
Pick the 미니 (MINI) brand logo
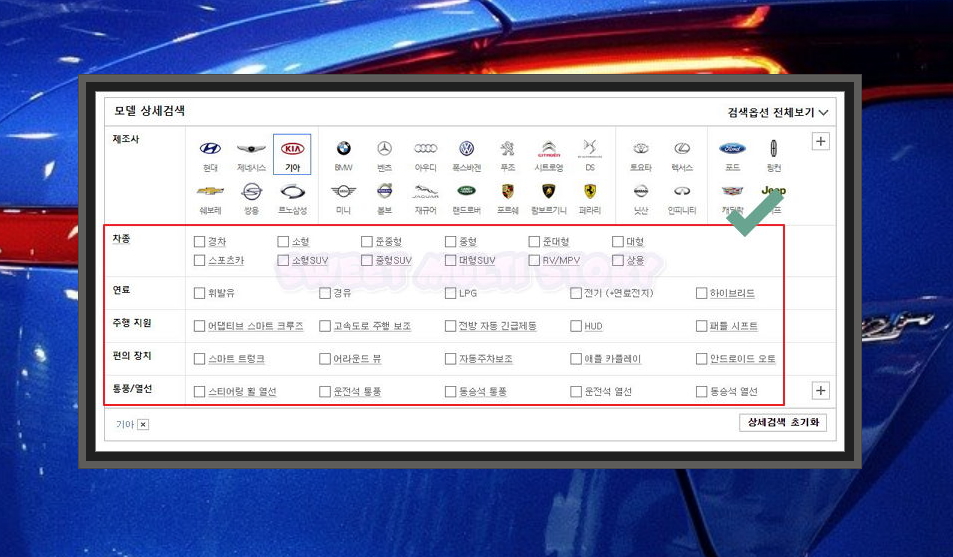click(343, 192)
